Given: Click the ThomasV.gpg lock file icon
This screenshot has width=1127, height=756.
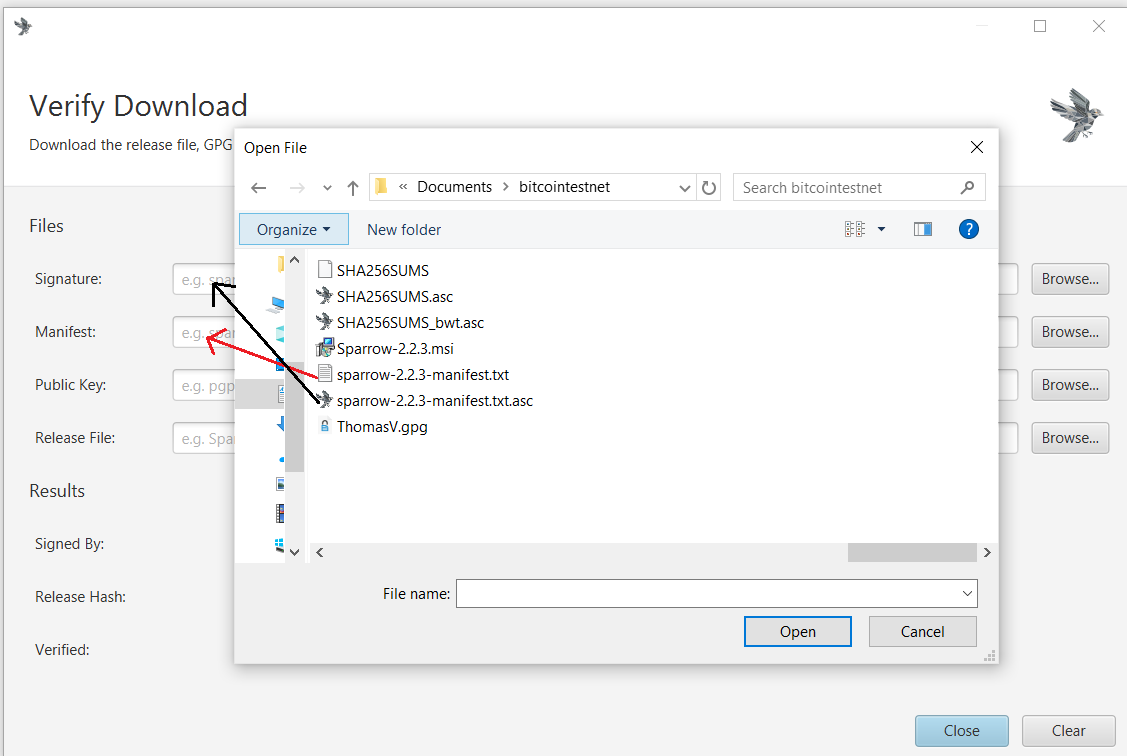Looking at the screenshot, I should pos(325,426).
